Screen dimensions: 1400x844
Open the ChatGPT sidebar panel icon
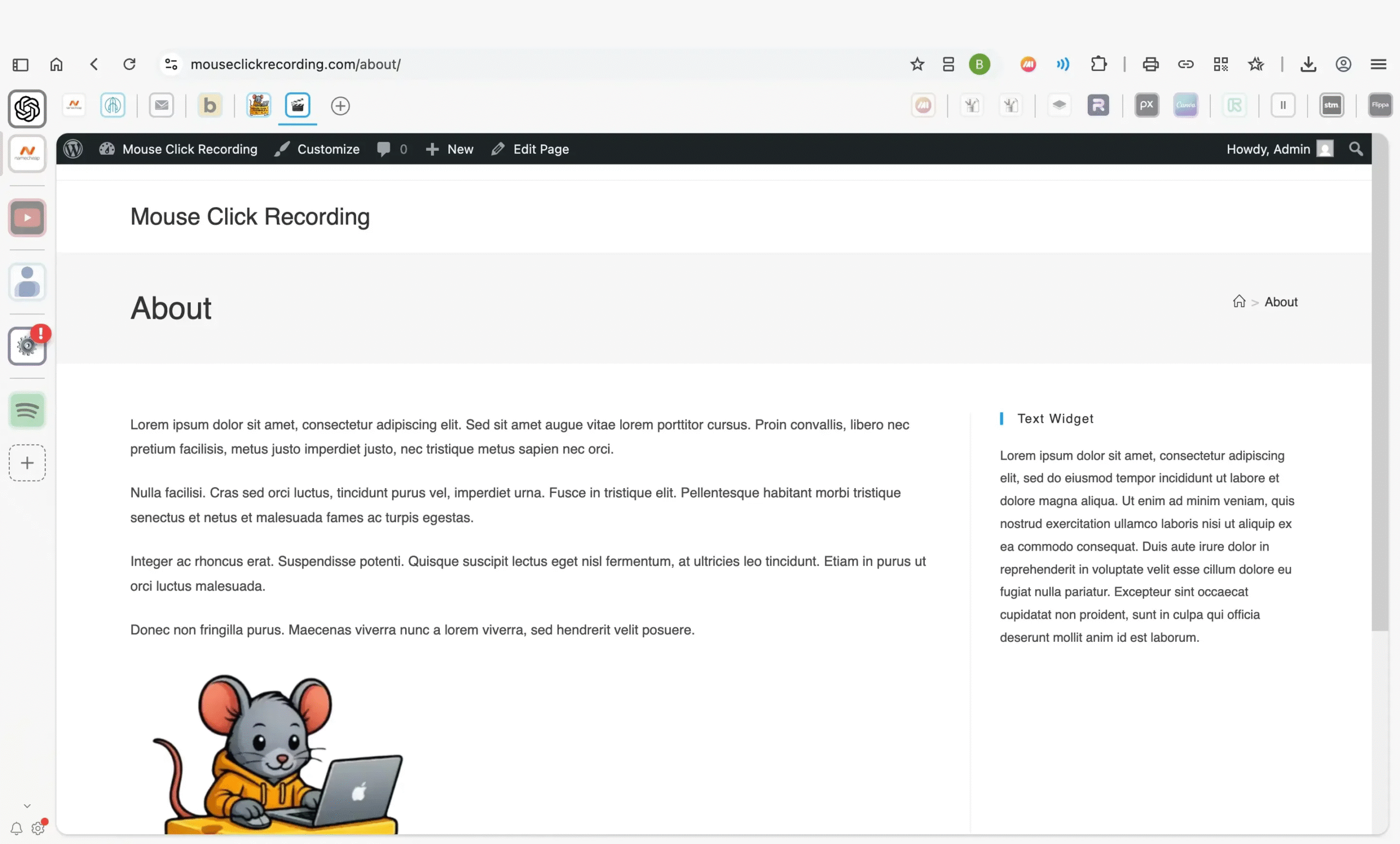click(x=27, y=108)
